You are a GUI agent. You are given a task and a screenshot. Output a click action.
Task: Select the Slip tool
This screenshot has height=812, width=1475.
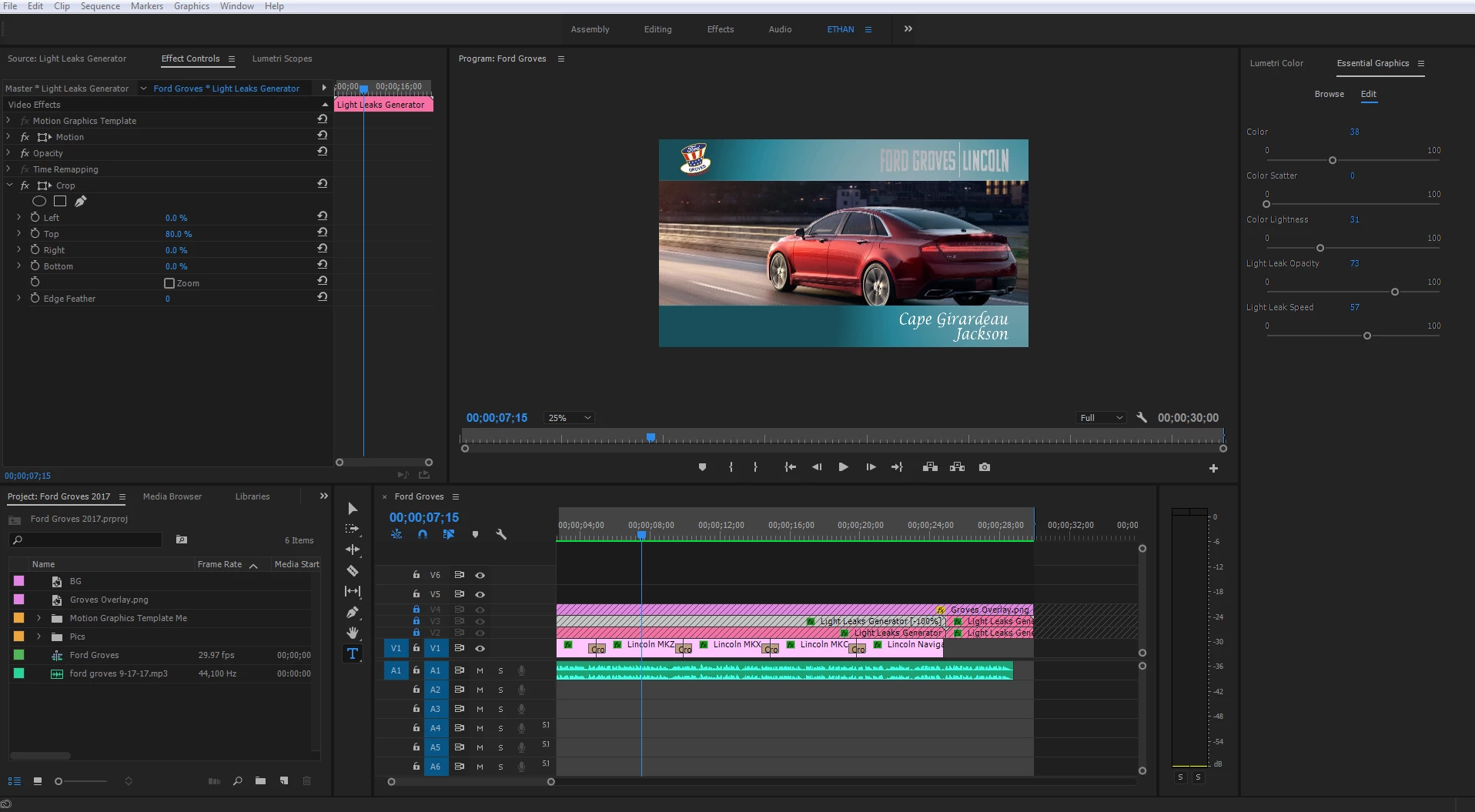click(x=353, y=591)
